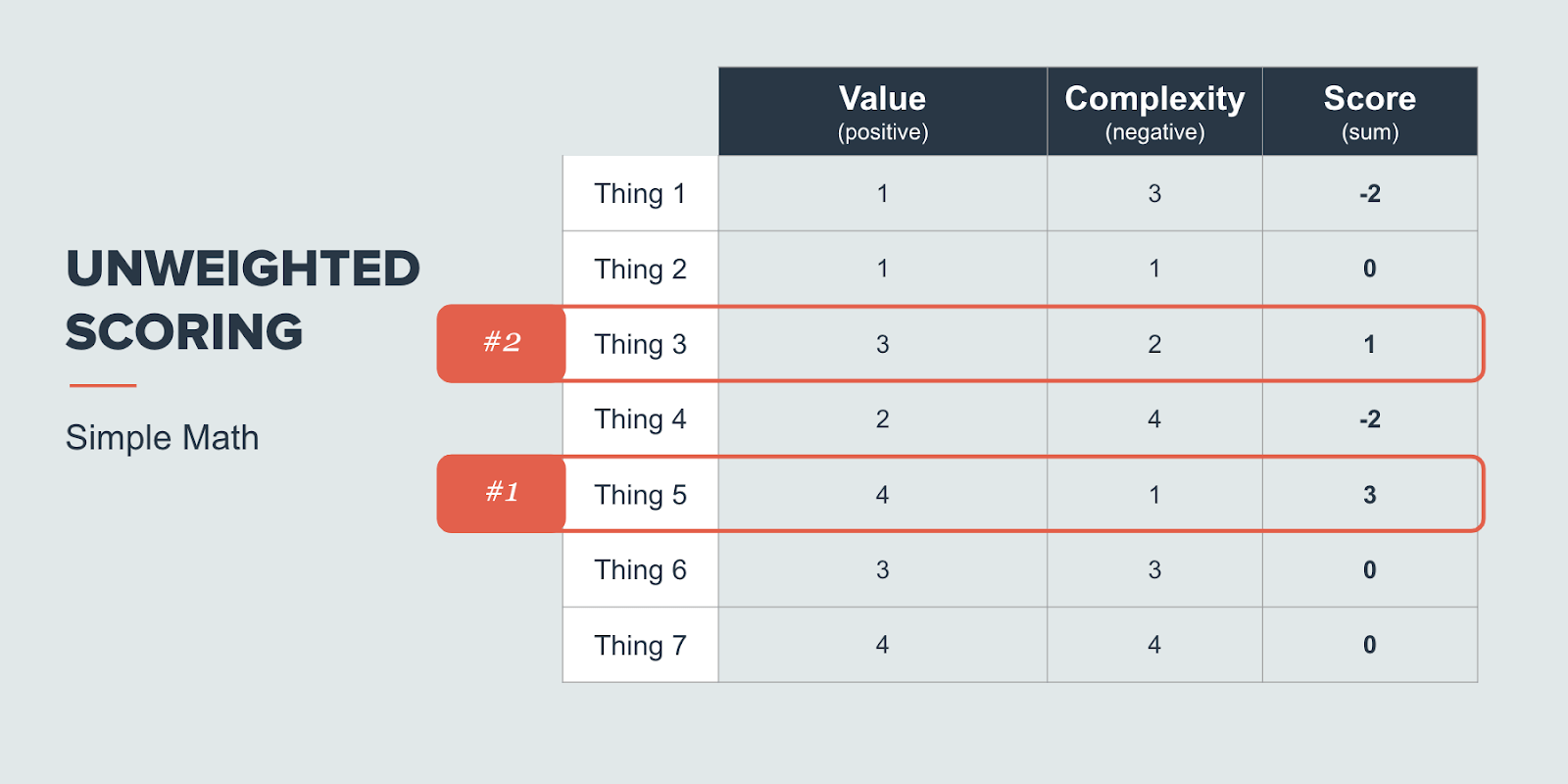Click Thing 5 score cell showing 3
The width and height of the screenshot is (1568, 784).
click(1370, 495)
